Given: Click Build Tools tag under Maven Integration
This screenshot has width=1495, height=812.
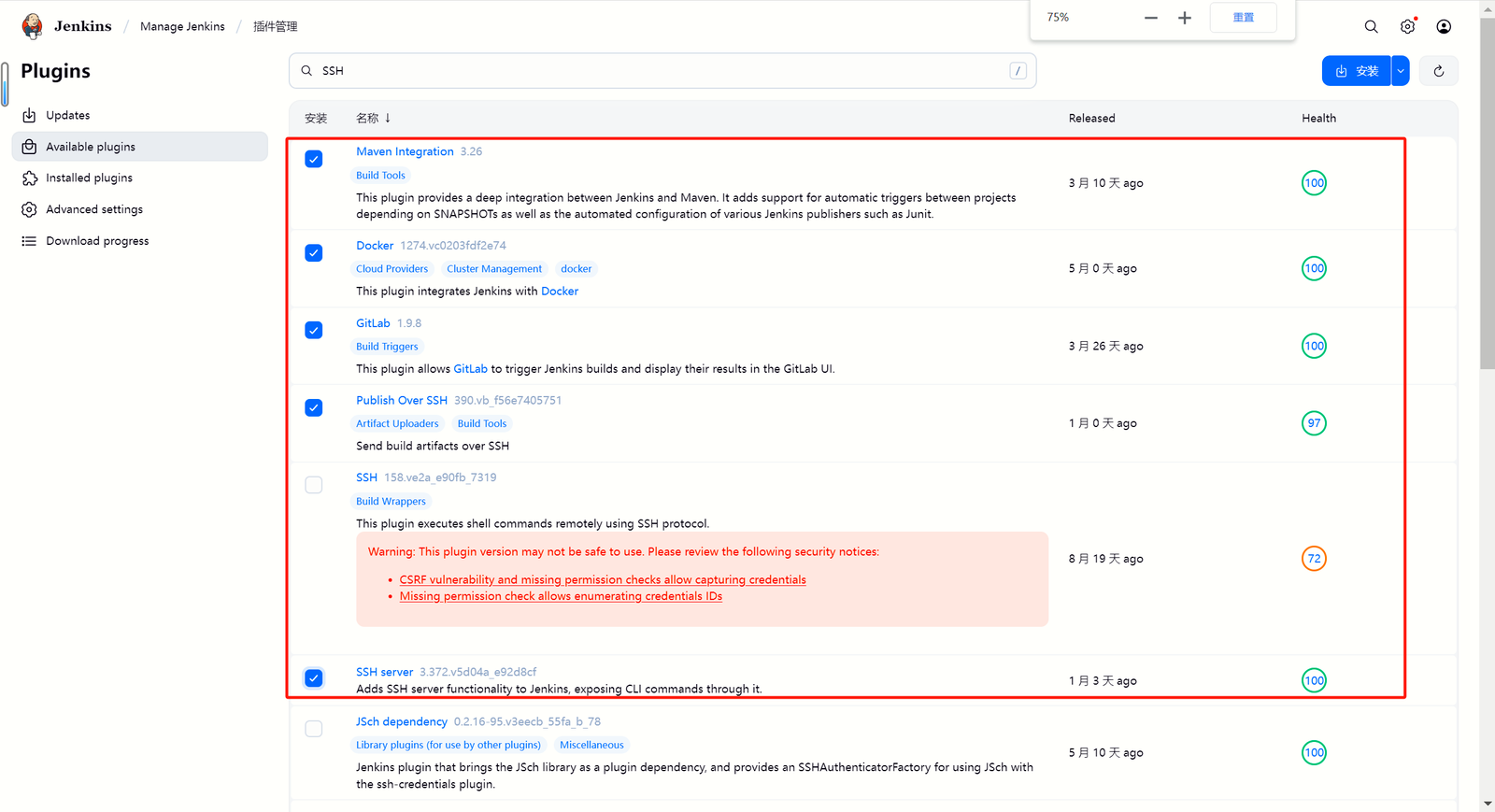Looking at the screenshot, I should click(x=380, y=175).
